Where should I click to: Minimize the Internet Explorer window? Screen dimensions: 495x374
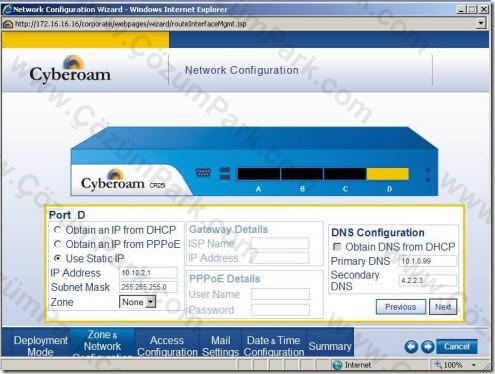[x=461, y=9]
